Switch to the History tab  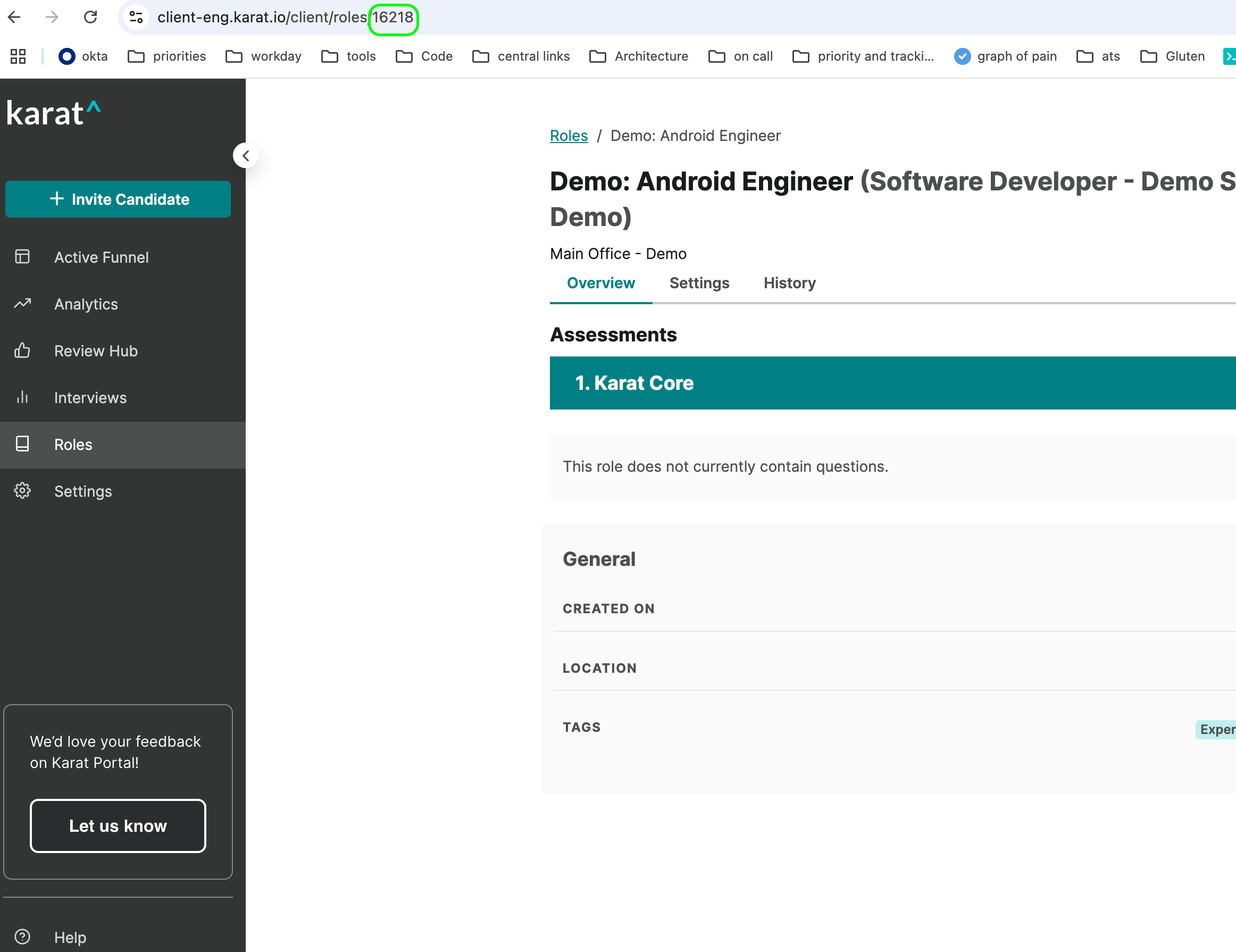click(789, 283)
